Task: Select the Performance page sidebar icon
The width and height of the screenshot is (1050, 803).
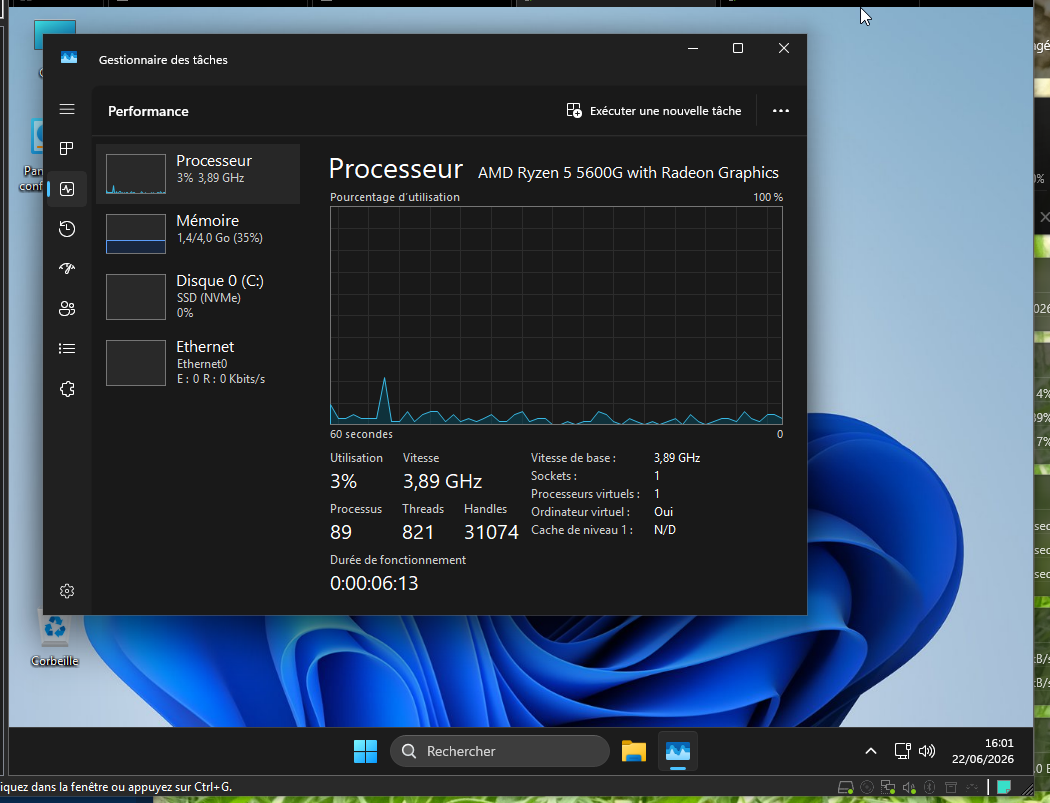Action: pyautogui.click(x=67, y=189)
